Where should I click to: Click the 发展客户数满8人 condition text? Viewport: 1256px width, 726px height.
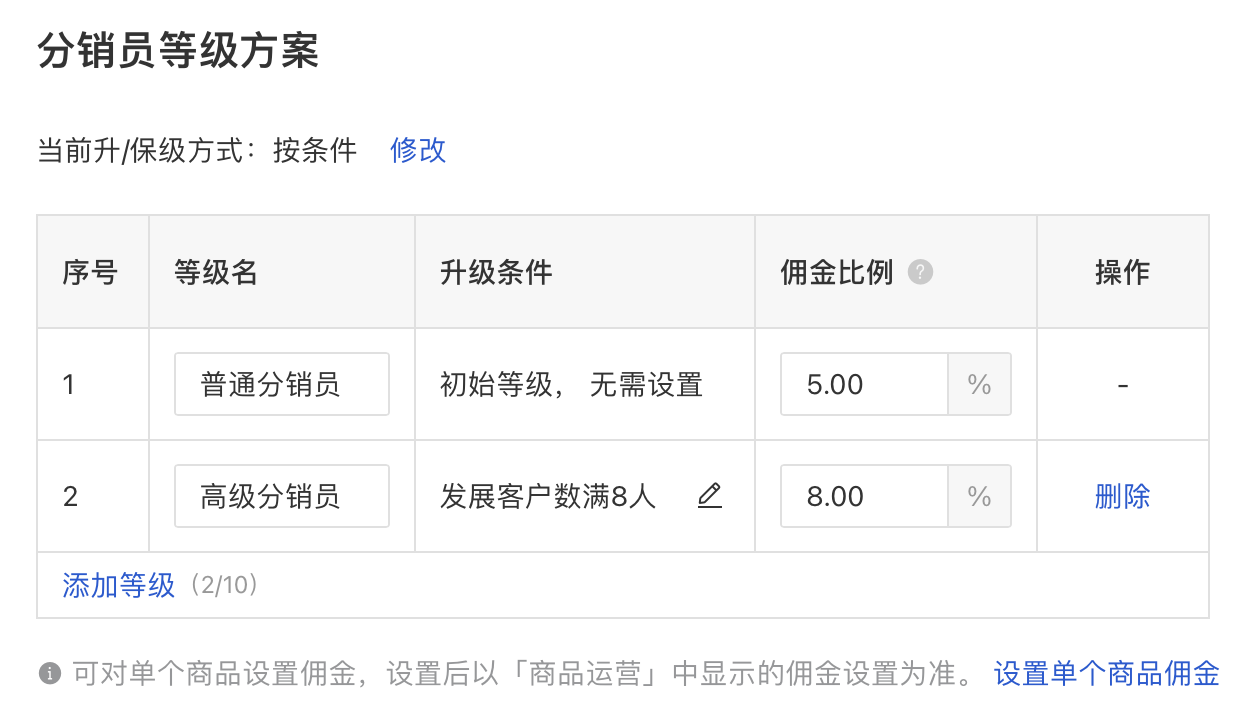coord(548,496)
